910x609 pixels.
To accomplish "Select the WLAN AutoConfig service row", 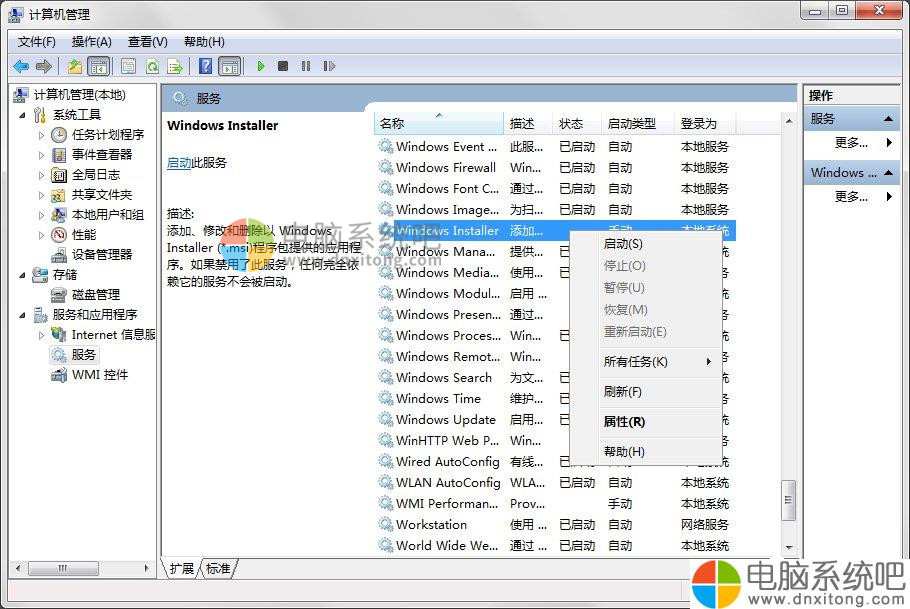I will 555,482.
